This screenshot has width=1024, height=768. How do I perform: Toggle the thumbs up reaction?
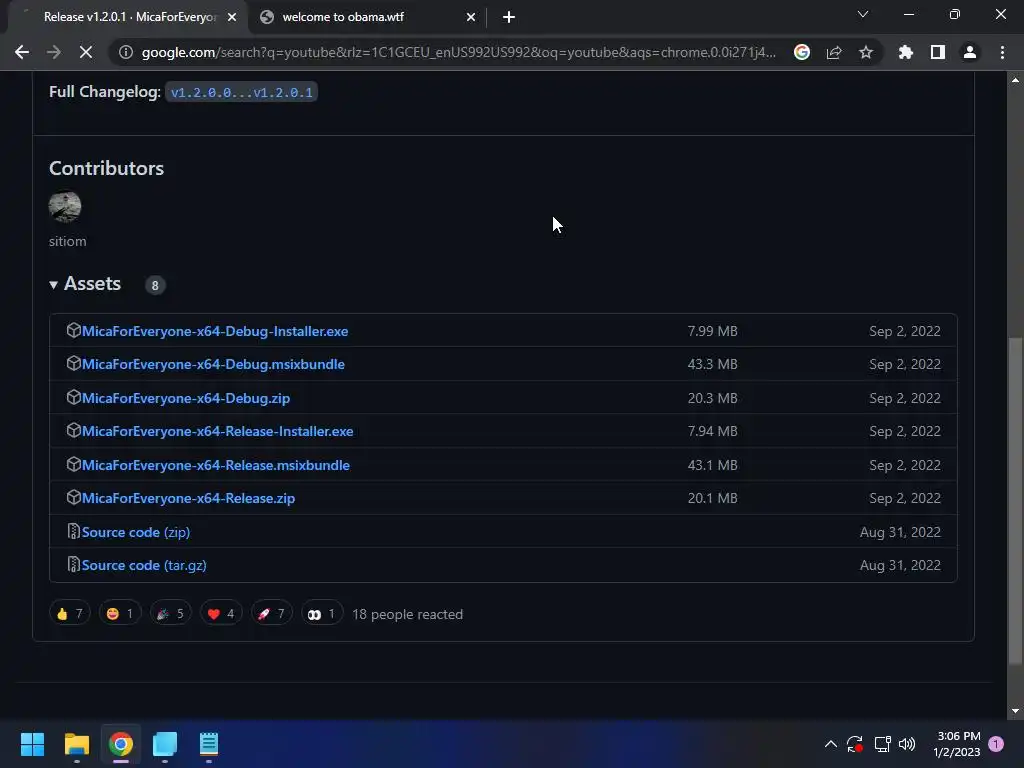69,614
